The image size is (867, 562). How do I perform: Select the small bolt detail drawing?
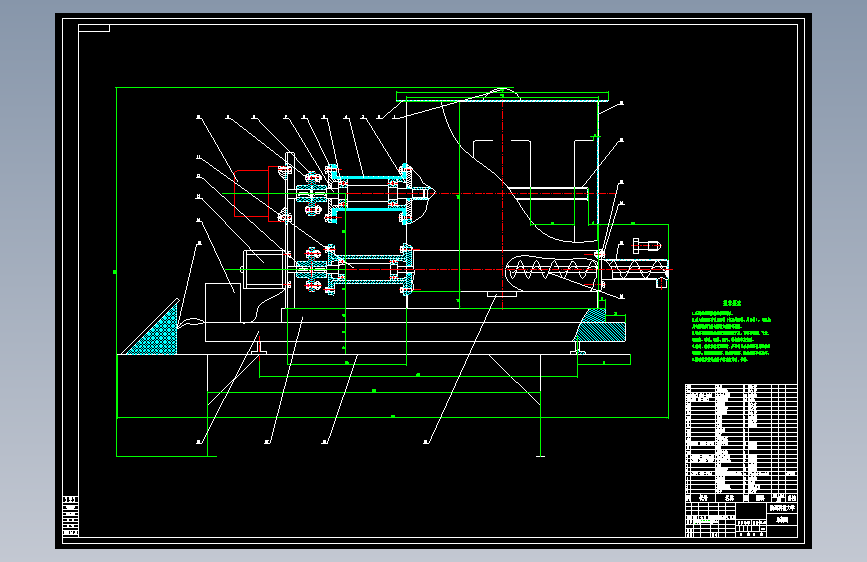(x=646, y=246)
